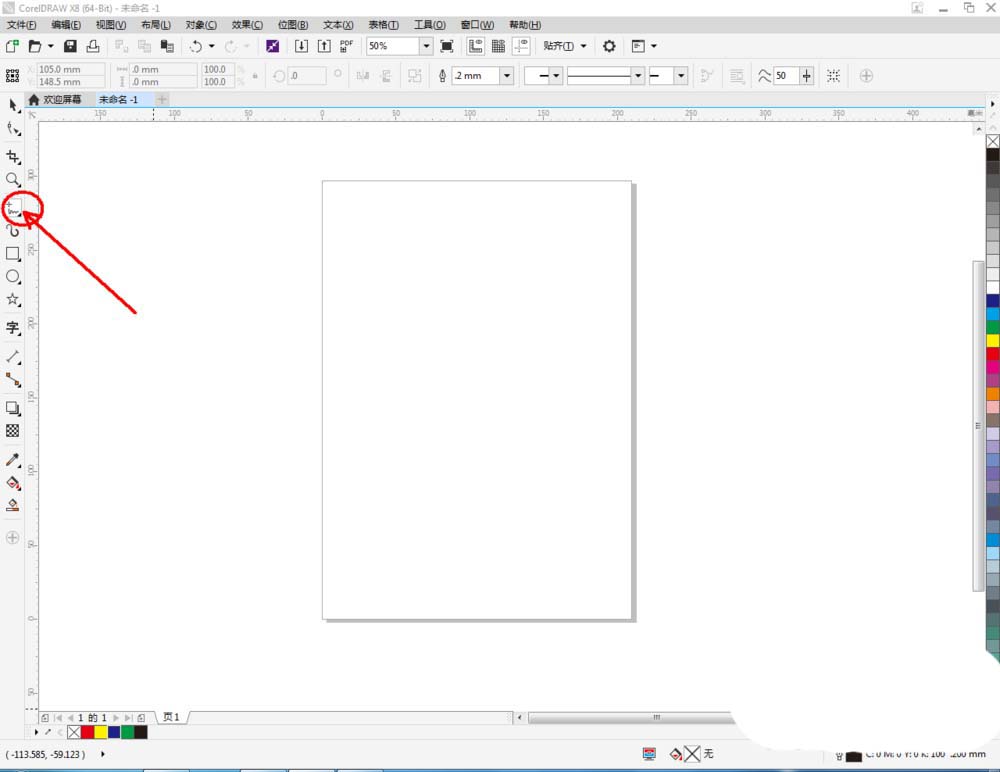Open the Snap To dropdown
1000x772 pixels.
pyautogui.click(x=564, y=46)
